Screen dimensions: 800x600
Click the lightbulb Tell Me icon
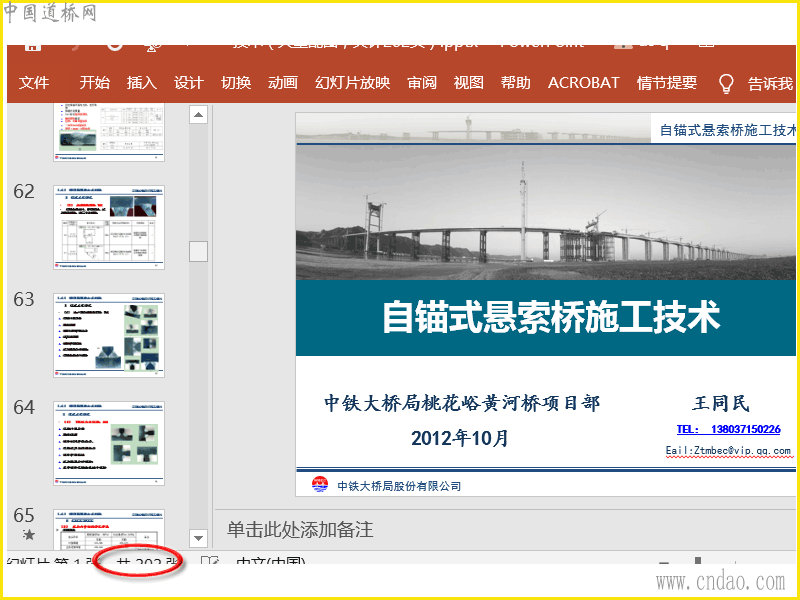point(727,83)
